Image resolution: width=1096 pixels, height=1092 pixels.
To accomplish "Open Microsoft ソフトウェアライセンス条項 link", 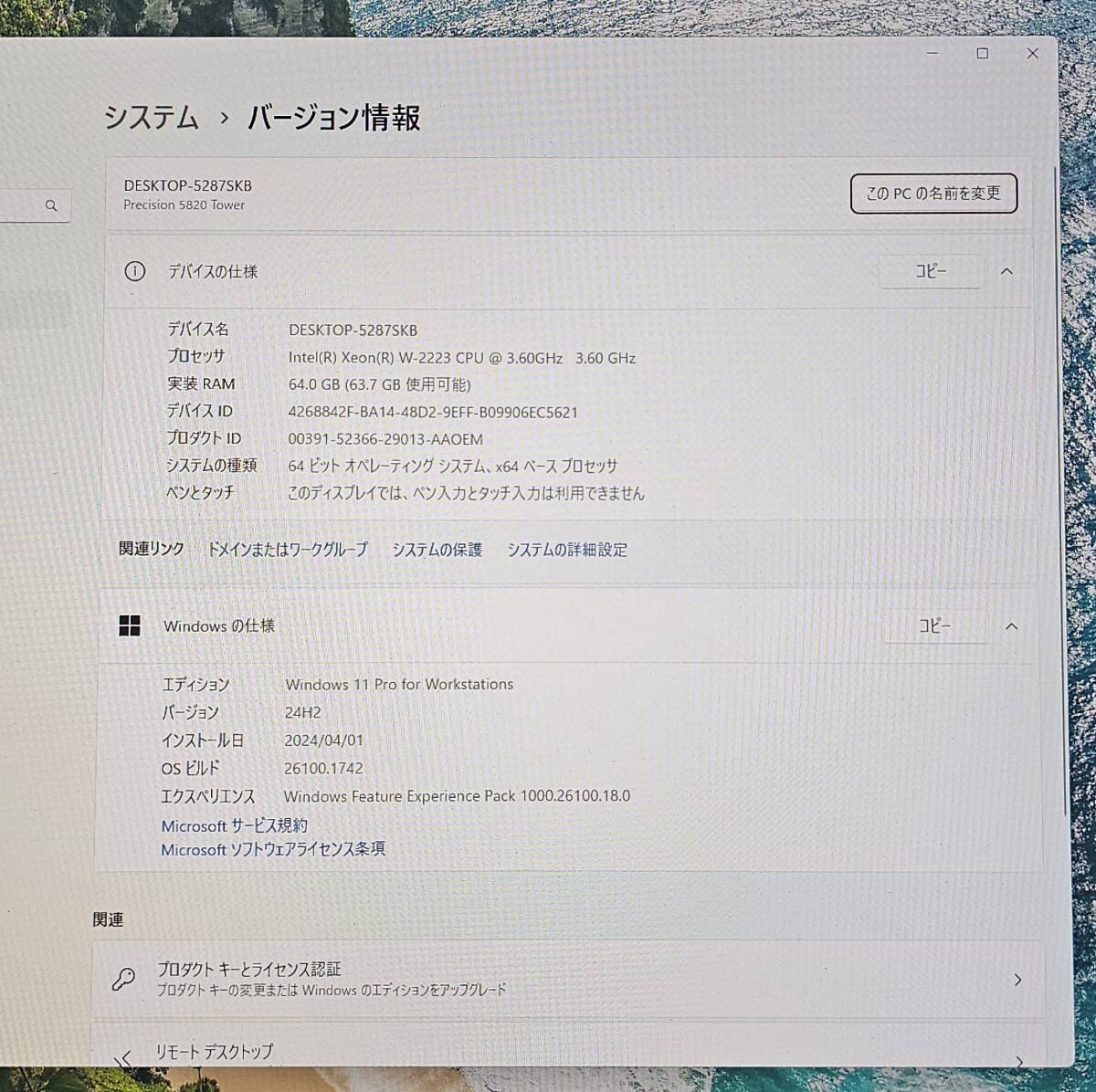I will (x=273, y=849).
